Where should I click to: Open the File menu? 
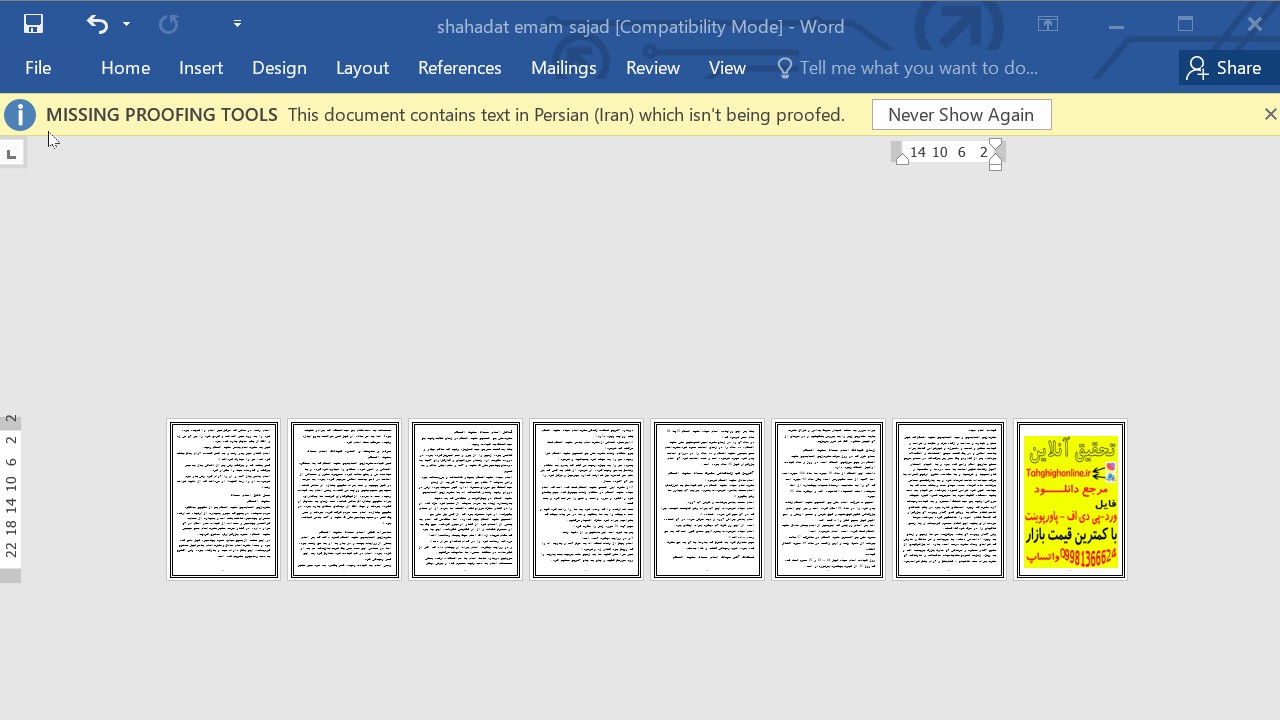[38, 68]
